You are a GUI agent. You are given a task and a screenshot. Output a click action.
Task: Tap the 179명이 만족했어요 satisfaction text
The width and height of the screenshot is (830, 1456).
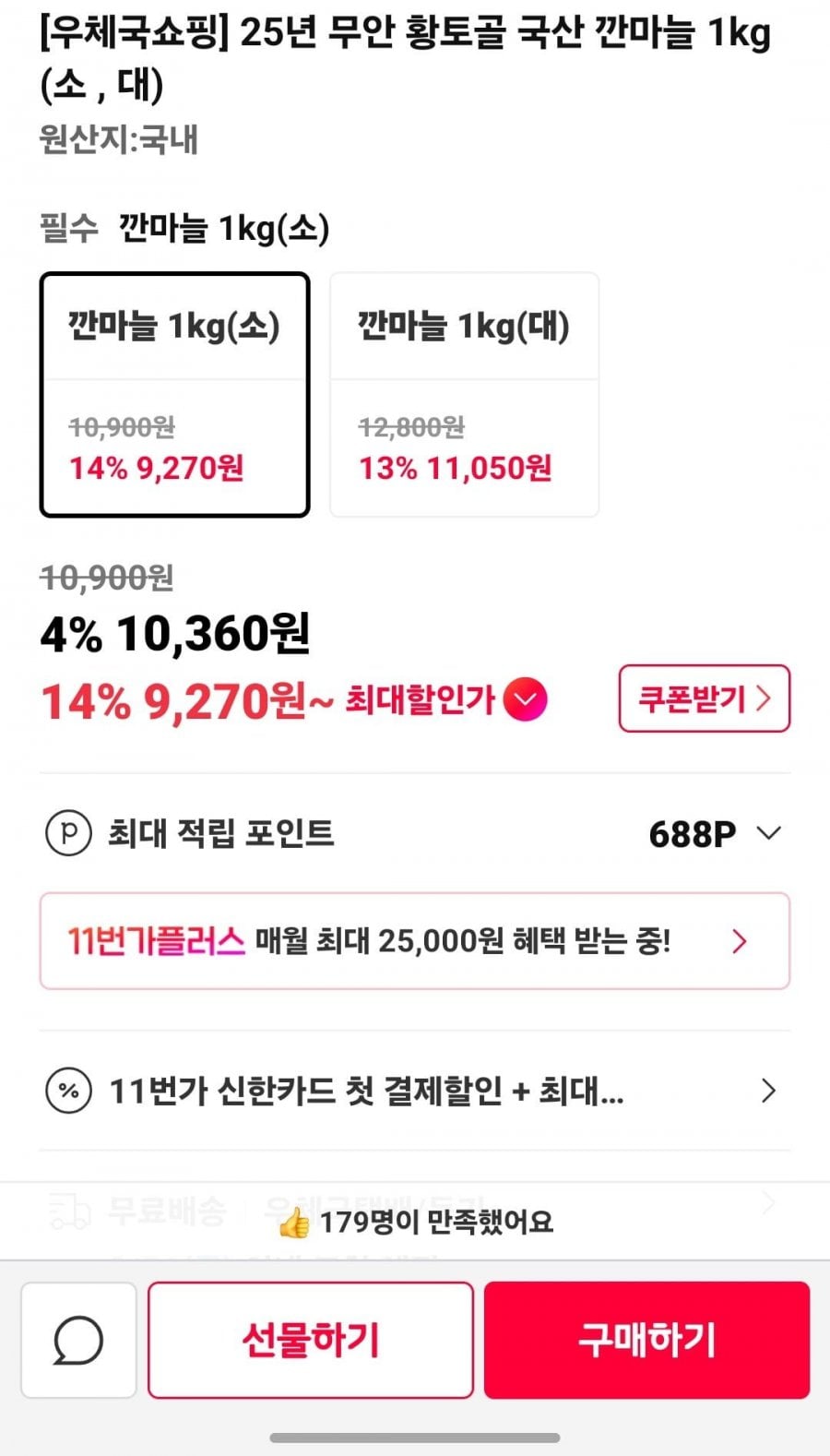(x=435, y=1223)
